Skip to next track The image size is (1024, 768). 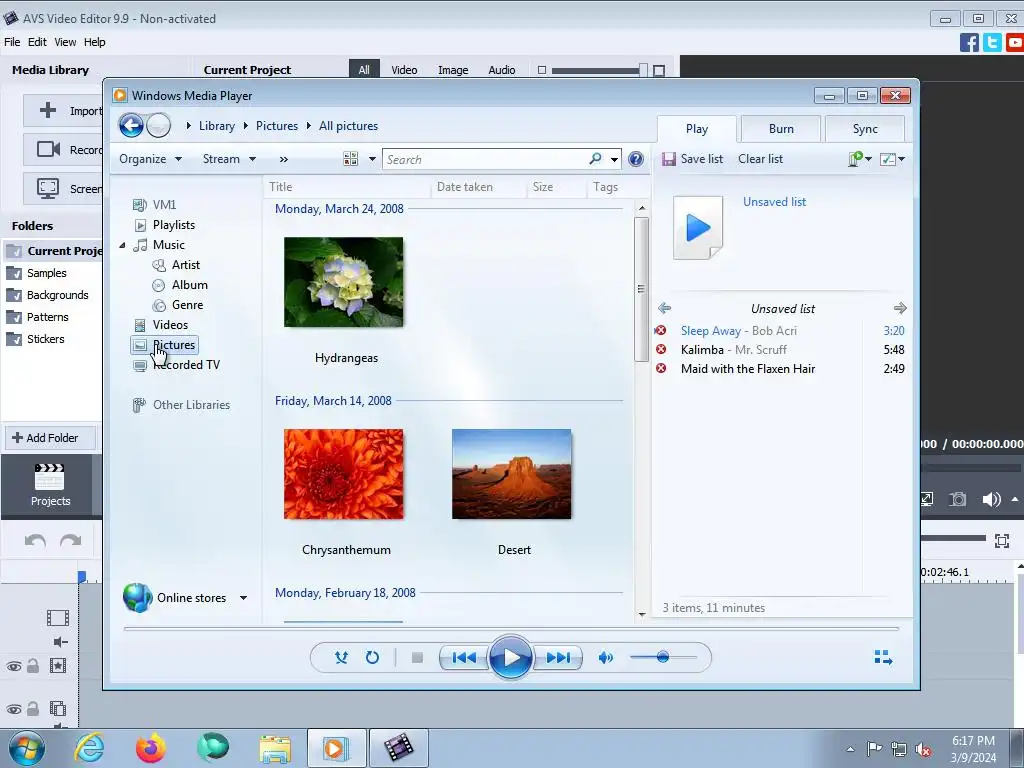(557, 658)
